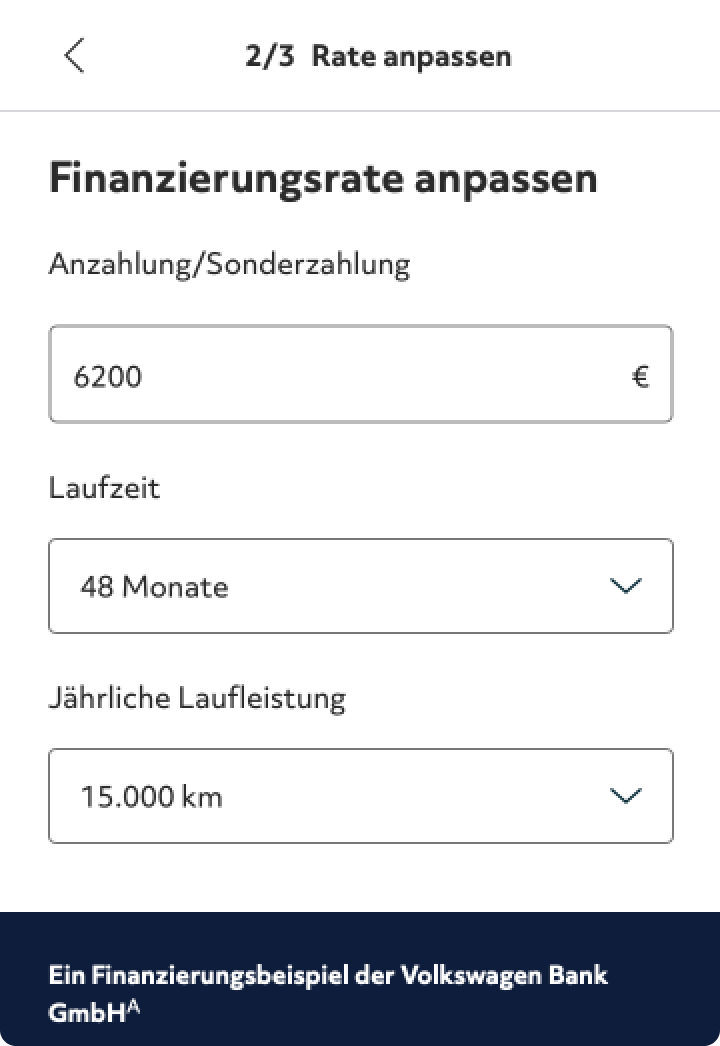Click the 'Rate anpassen' header title
Screen dimensions: 720x1046
click(411, 56)
